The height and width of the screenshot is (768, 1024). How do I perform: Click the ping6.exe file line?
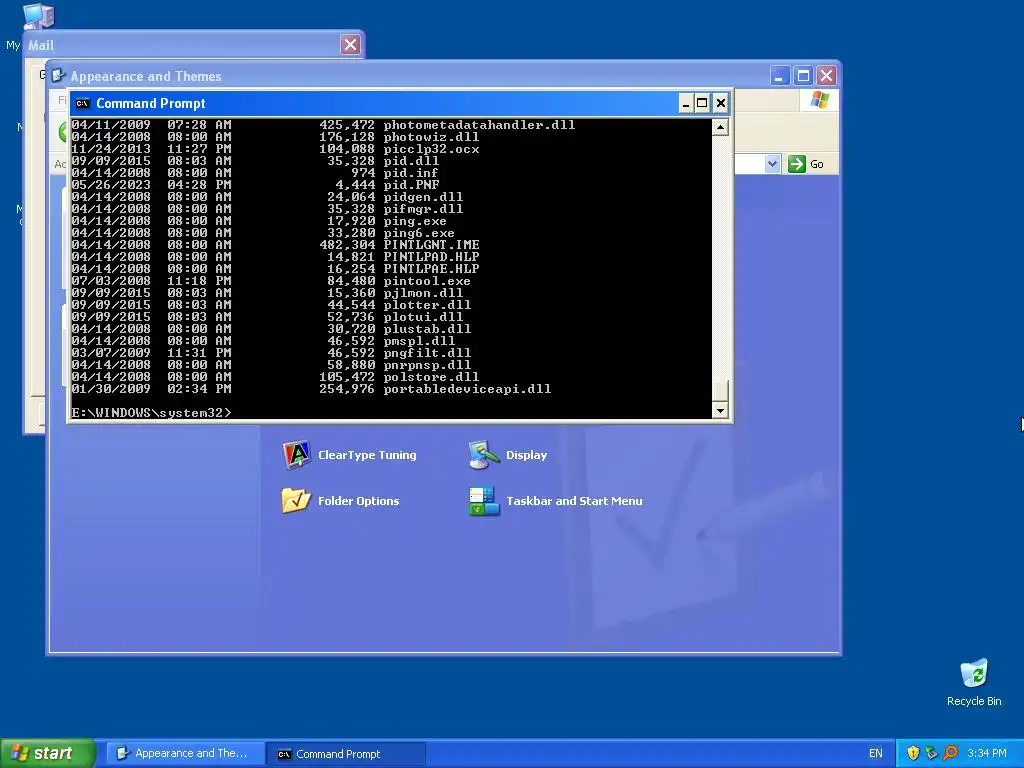[263, 232]
